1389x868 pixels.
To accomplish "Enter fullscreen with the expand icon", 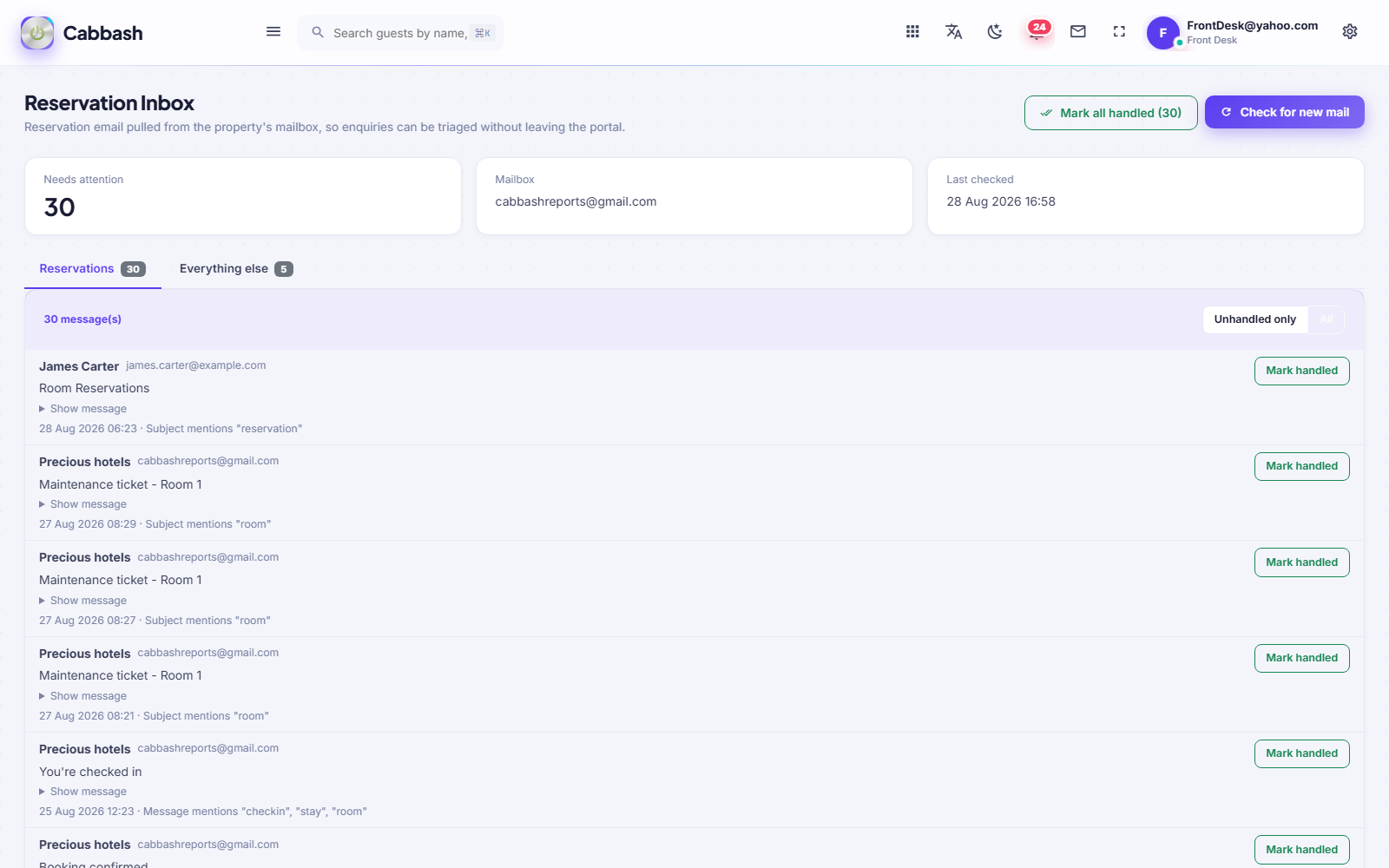I will pos(1119,32).
